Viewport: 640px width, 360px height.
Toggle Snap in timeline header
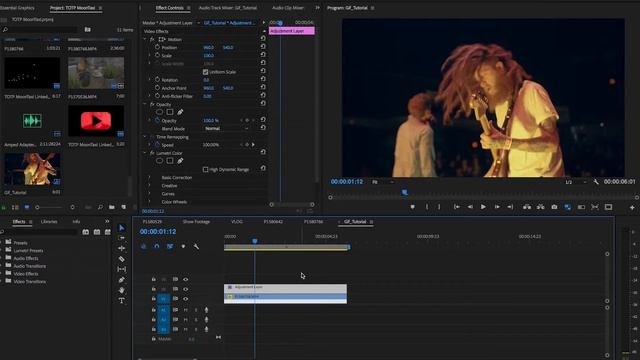pyautogui.click(x=157, y=247)
